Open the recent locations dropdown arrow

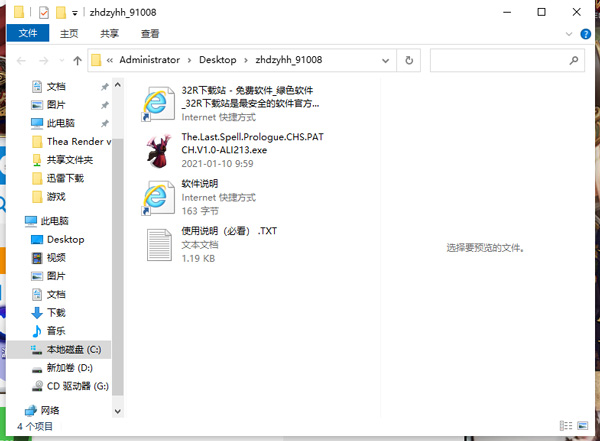(62, 60)
